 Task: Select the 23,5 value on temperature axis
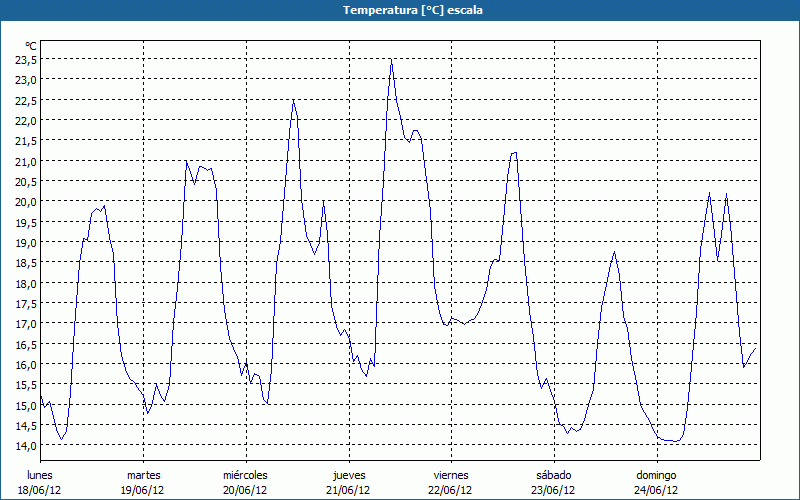[26, 59]
